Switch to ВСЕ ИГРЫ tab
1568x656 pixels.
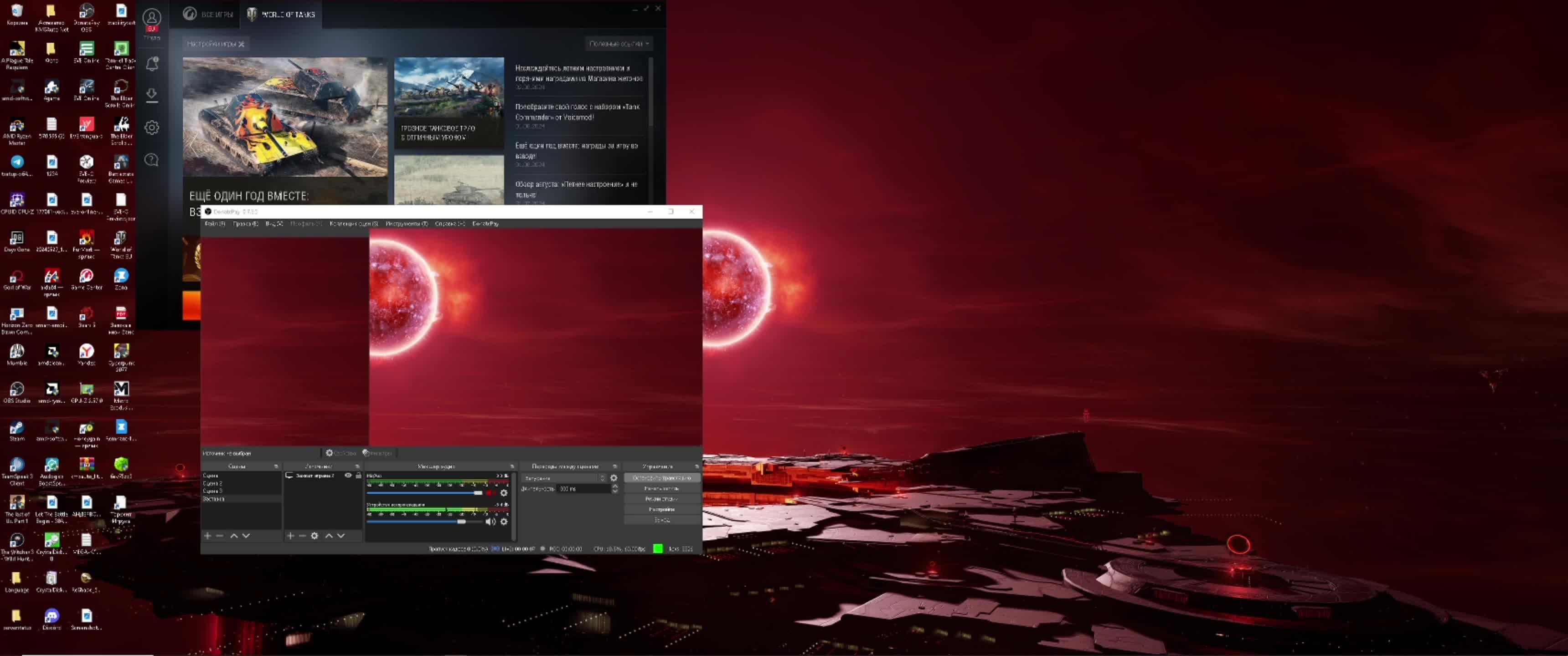click(x=208, y=14)
